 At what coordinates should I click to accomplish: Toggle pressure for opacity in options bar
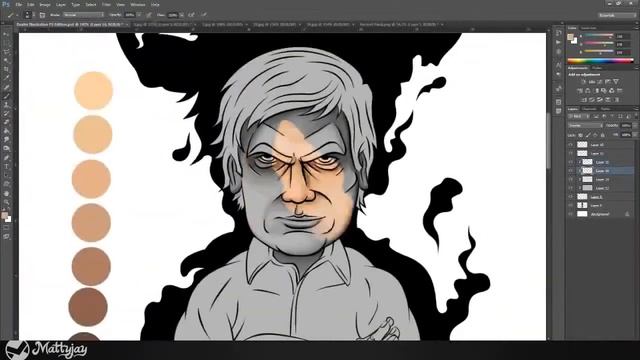coord(149,15)
